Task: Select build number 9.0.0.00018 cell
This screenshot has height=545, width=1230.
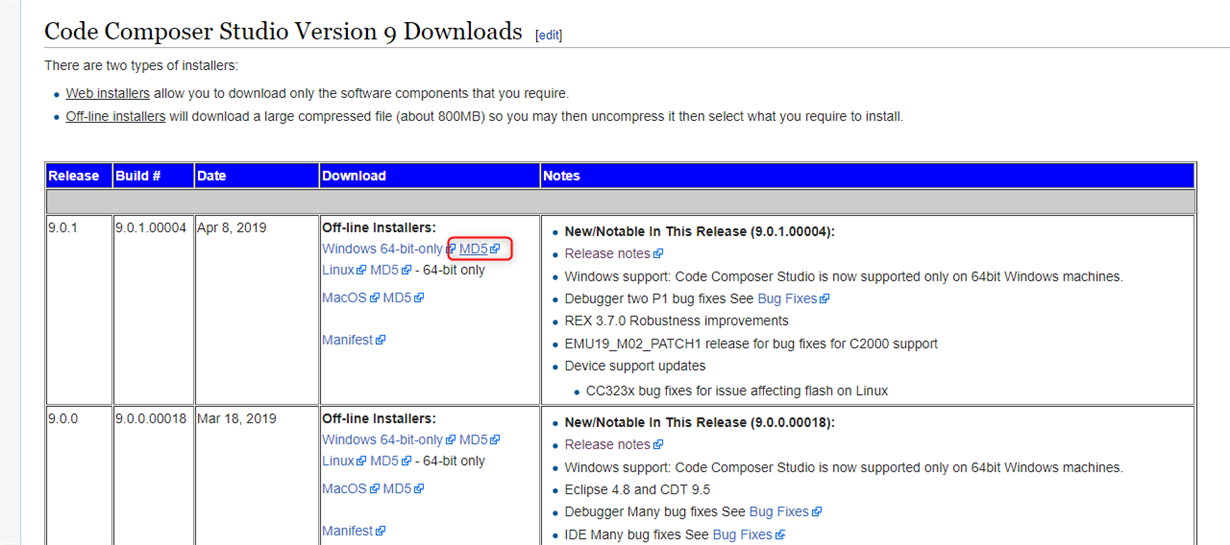Action: [153, 475]
